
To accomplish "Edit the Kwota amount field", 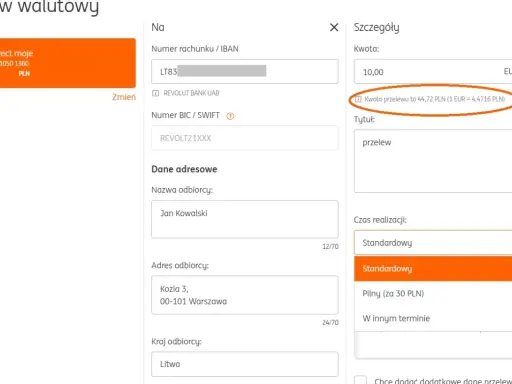I will (433, 72).
